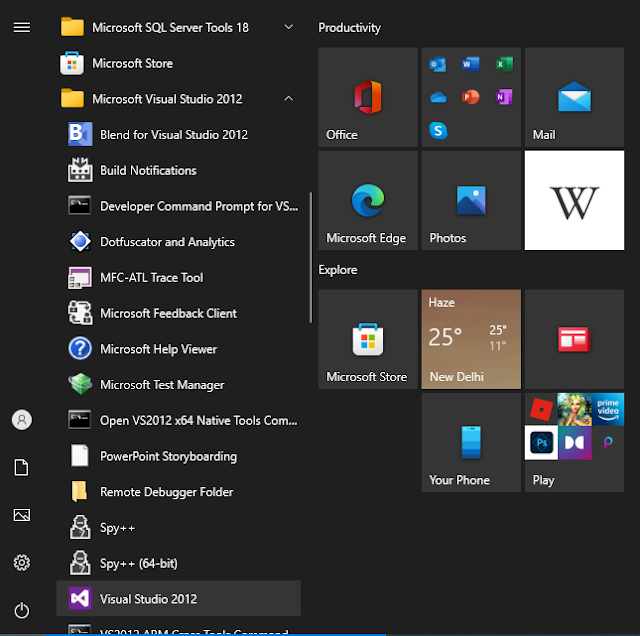640x636 pixels.
Task: Launch Microsoft Test Manager
Action: coord(178,385)
